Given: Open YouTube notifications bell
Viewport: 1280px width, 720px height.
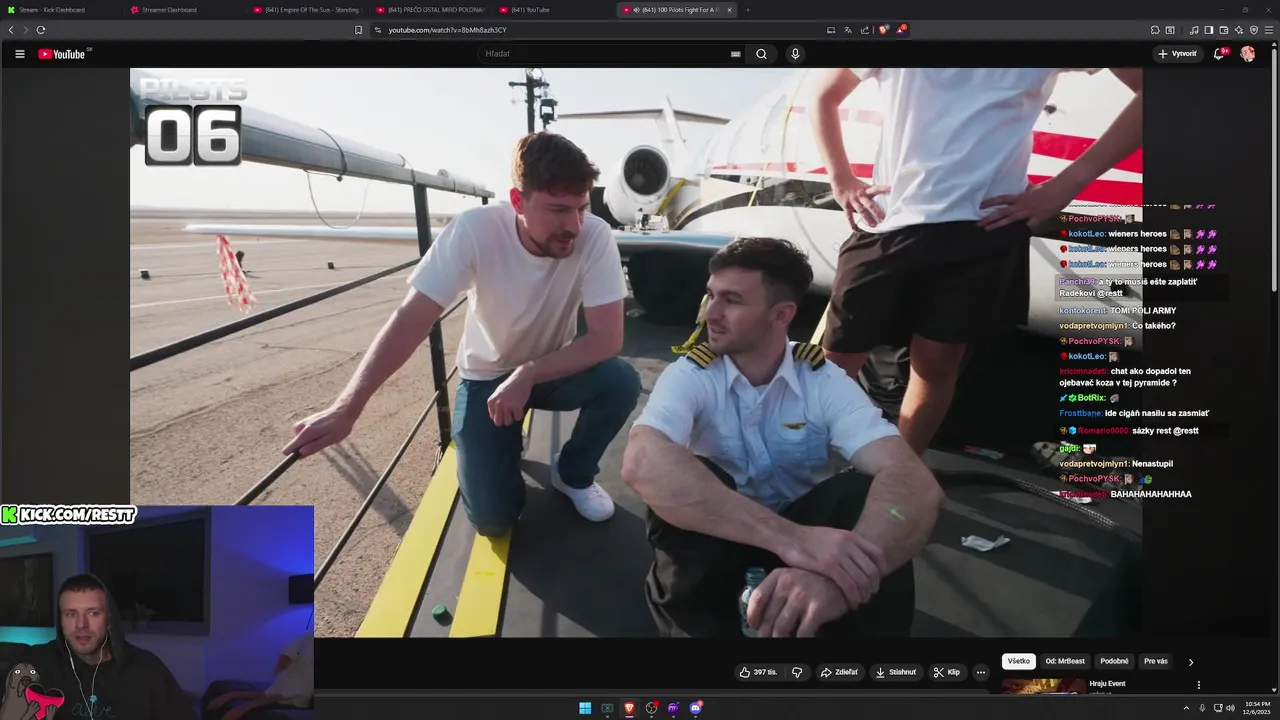Looking at the screenshot, I should (1219, 54).
